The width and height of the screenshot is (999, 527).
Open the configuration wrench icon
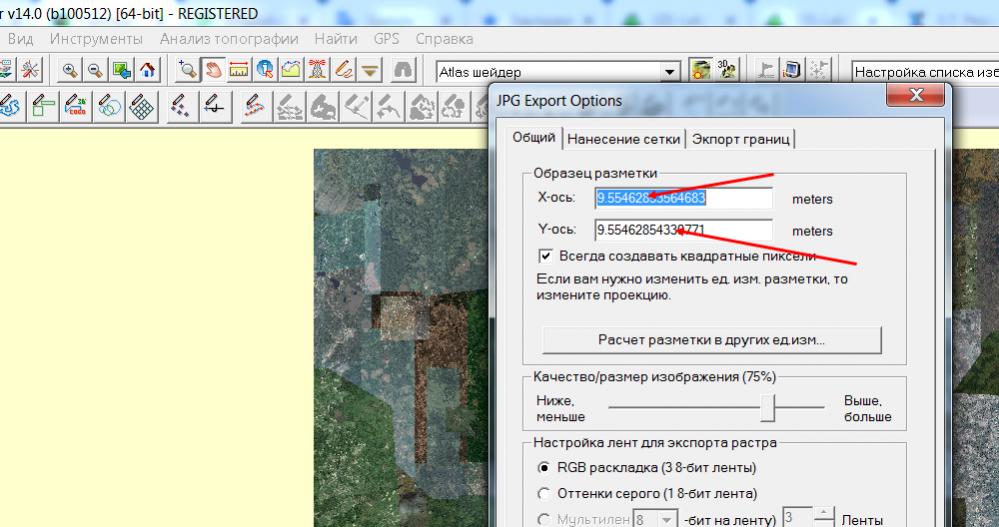click(x=28, y=71)
